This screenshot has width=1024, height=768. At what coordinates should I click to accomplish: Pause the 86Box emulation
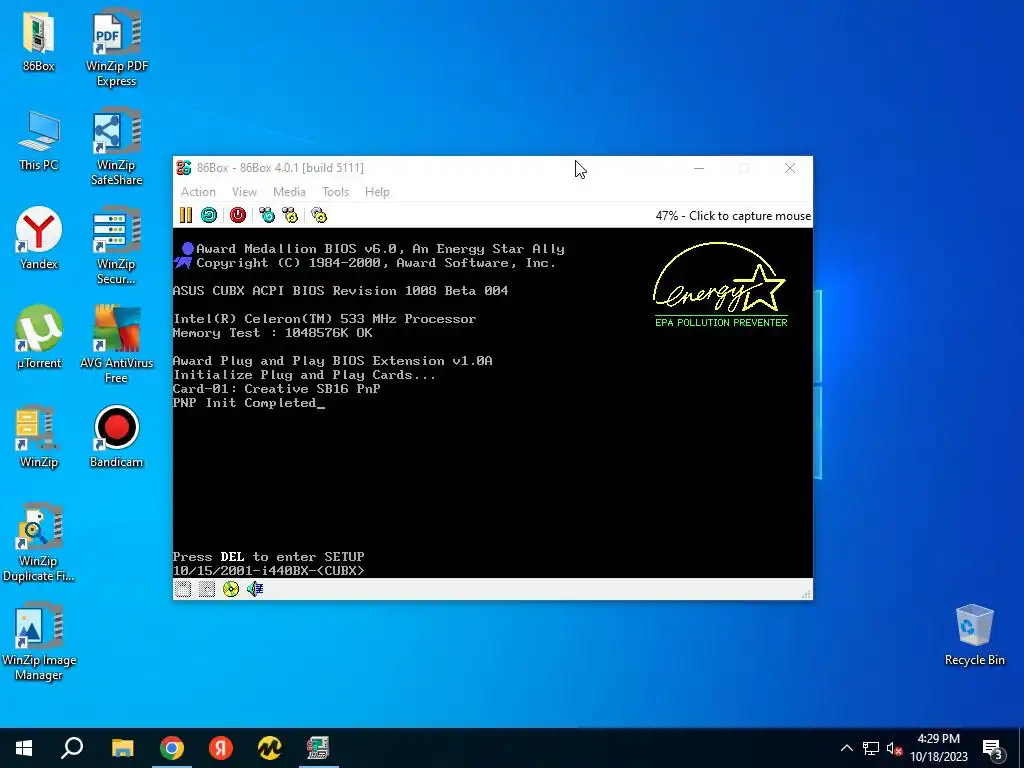tap(185, 215)
